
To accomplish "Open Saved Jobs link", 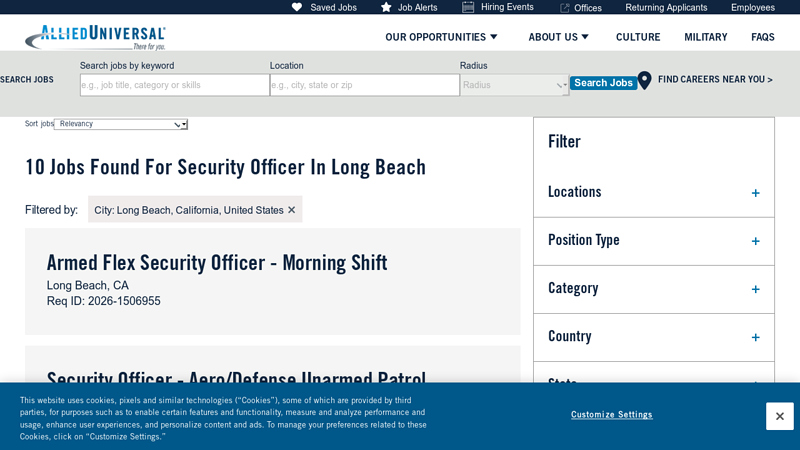I will (x=333, y=8).
